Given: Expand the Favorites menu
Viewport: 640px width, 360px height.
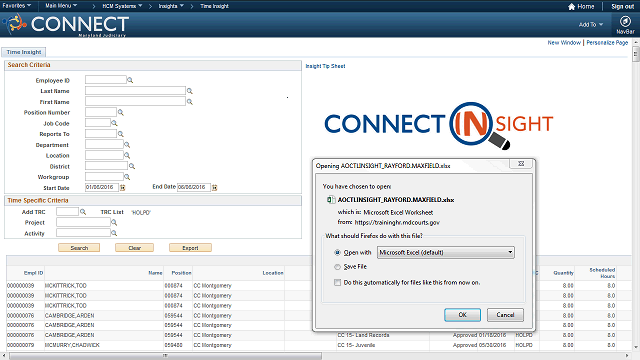Looking at the screenshot, I should 17,6.
